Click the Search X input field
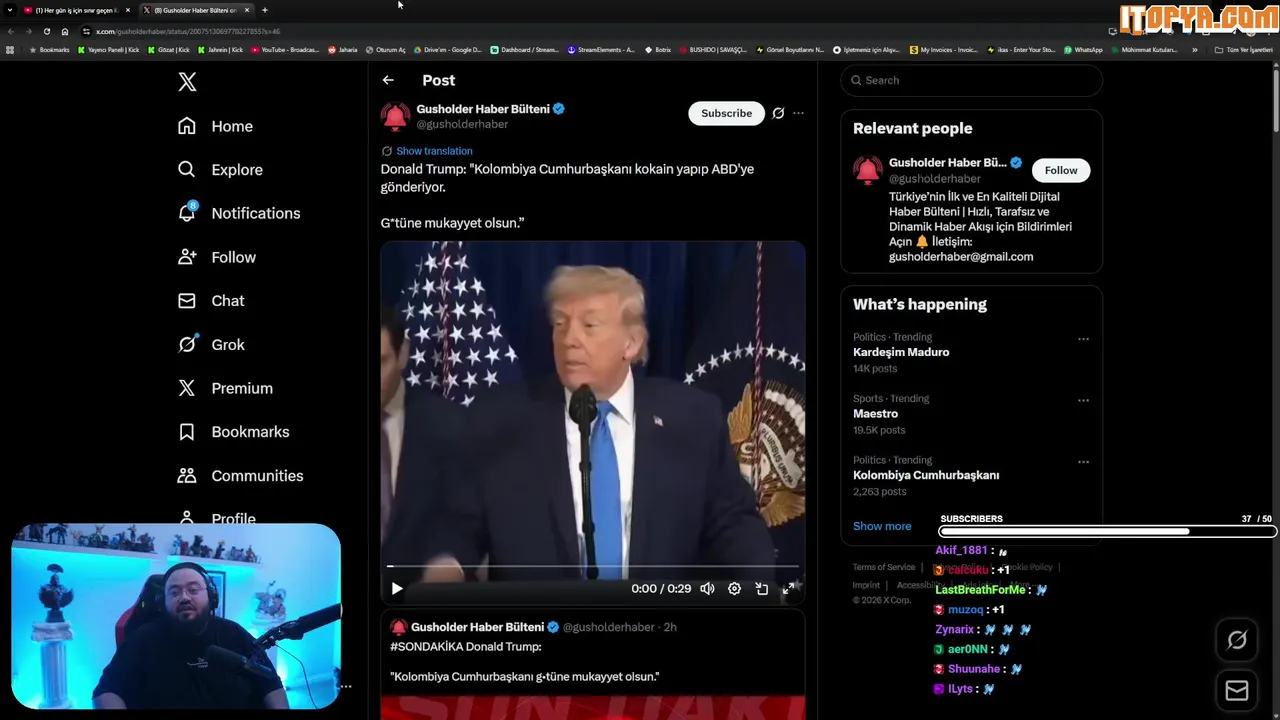Viewport: 1280px width, 720px height. pos(971,80)
